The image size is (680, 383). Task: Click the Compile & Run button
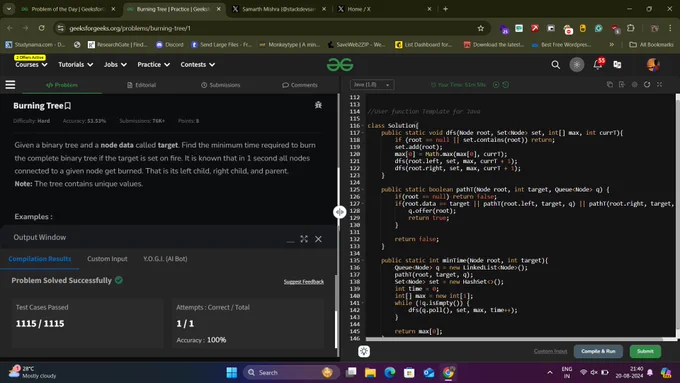[x=598, y=351]
